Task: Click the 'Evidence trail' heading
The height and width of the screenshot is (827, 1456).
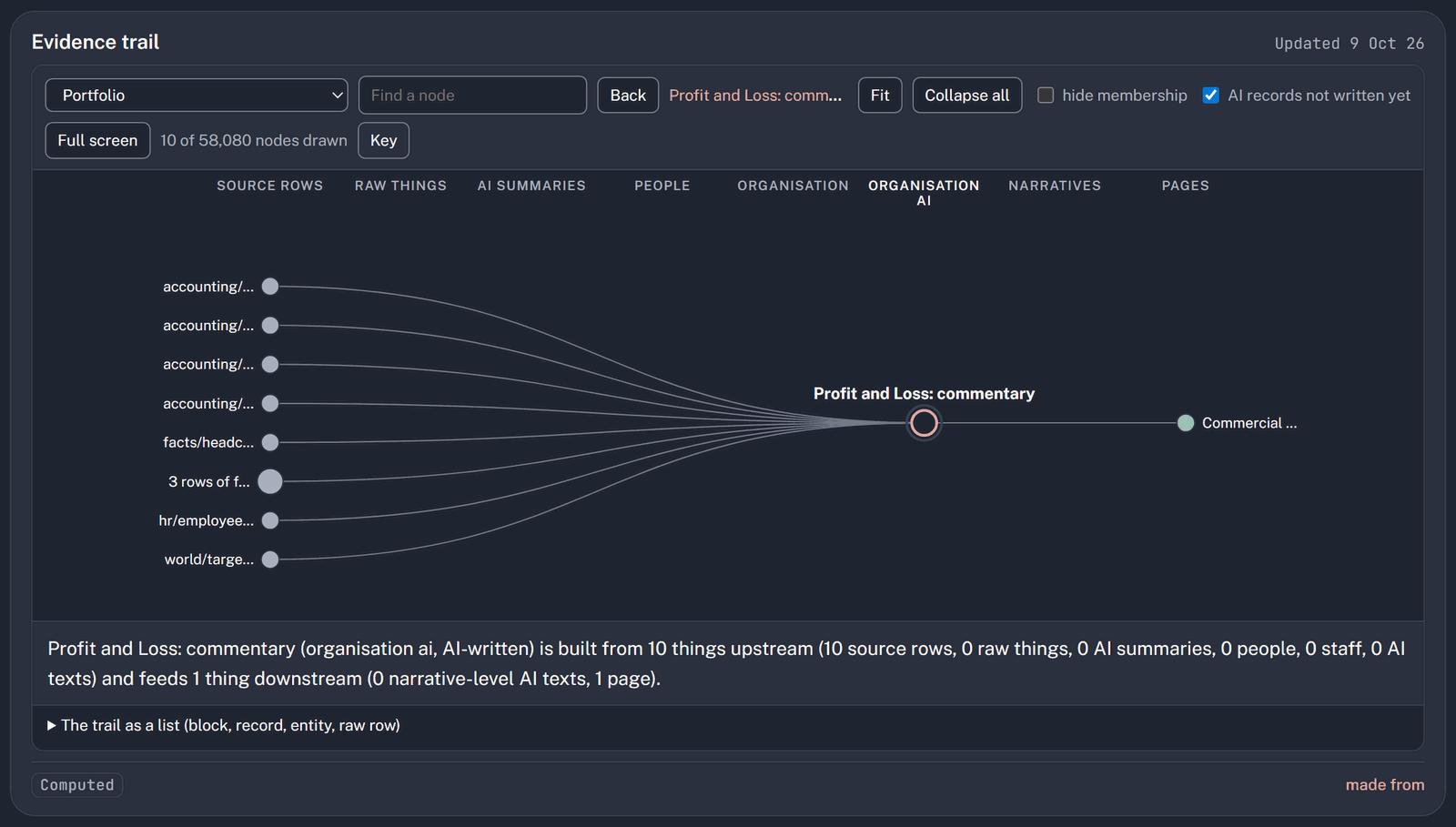Action: [x=96, y=42]
